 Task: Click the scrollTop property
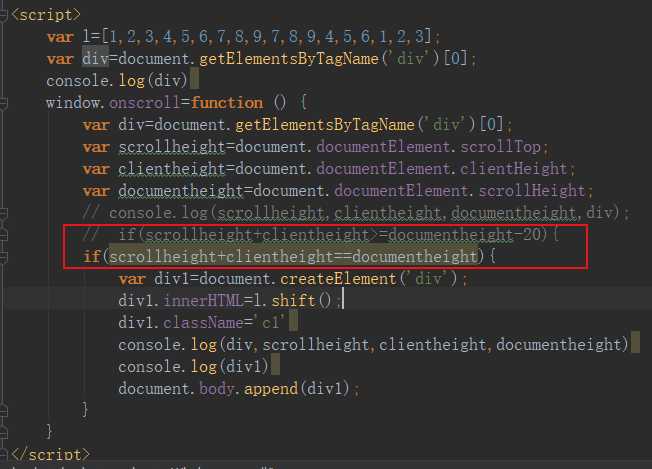501,147
